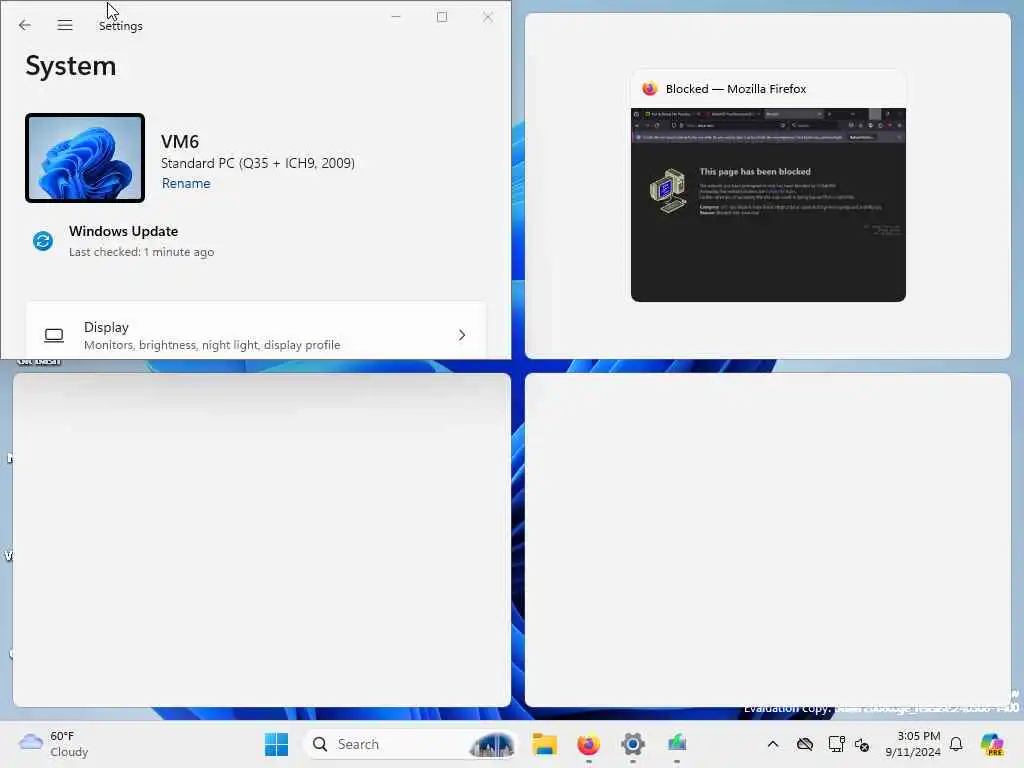This screenshot has width=1024, height=768.
Task: Click the 'Blocked — Mozilla Firefox' title text
Action: (736, 89)
